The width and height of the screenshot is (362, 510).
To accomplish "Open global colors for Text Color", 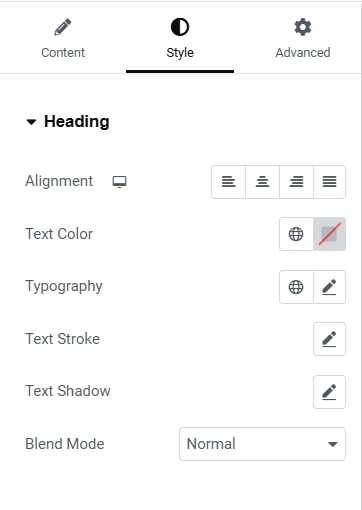I will click(x=296, y=234).
